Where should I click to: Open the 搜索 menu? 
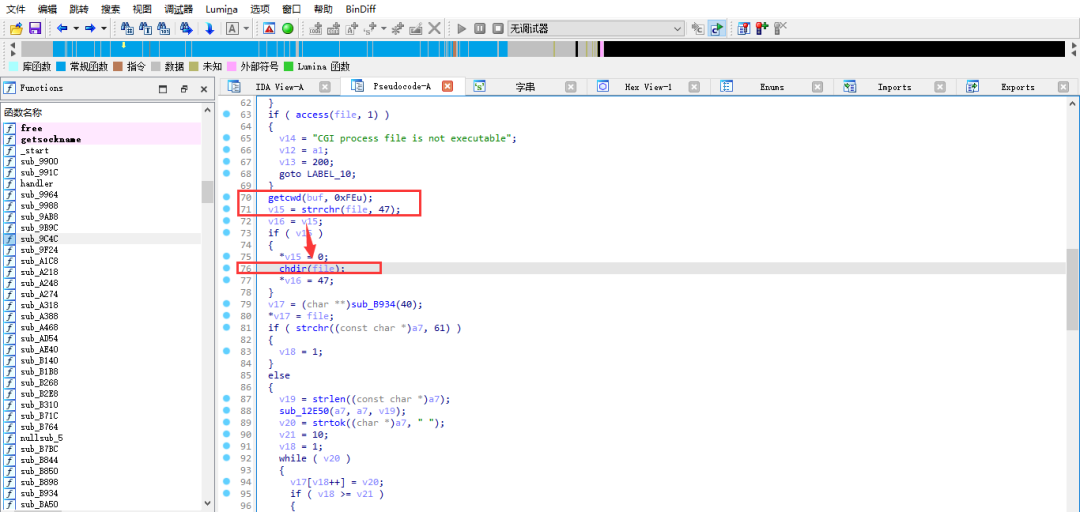[x=110, y=9]
